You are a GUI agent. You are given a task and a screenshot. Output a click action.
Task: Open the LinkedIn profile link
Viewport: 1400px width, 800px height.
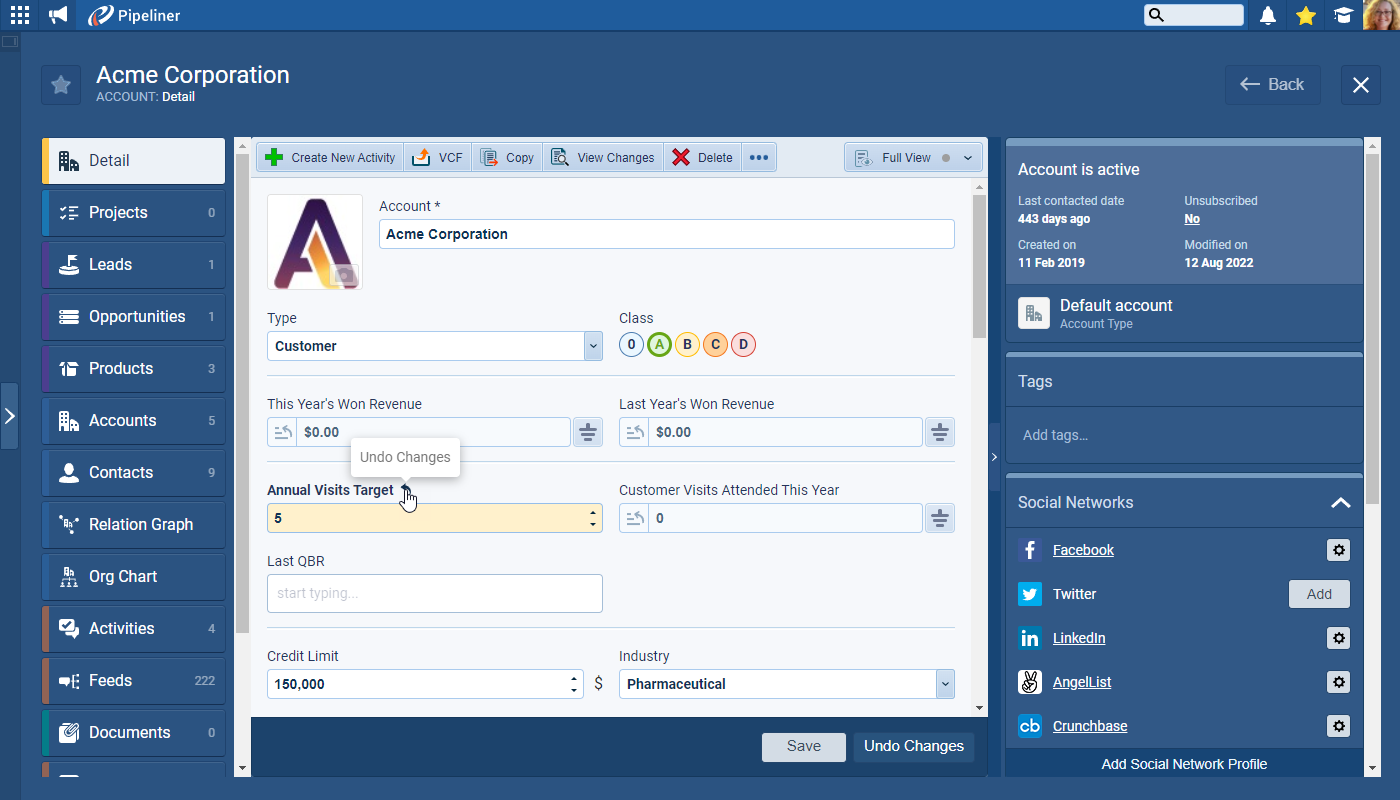click(x=1078, y=638)
